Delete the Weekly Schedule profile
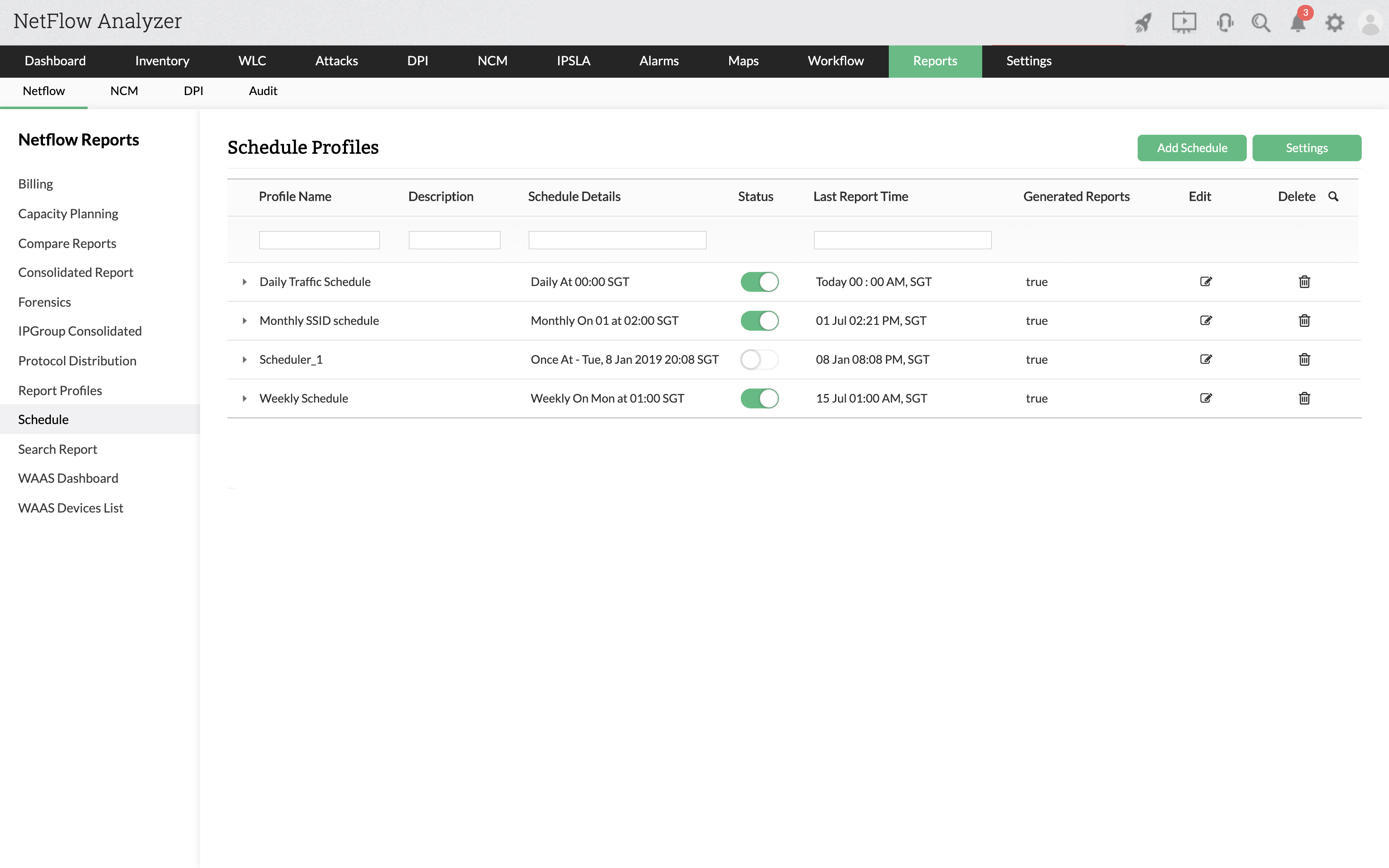1389x868 pixels. [x=1304, y=398]
